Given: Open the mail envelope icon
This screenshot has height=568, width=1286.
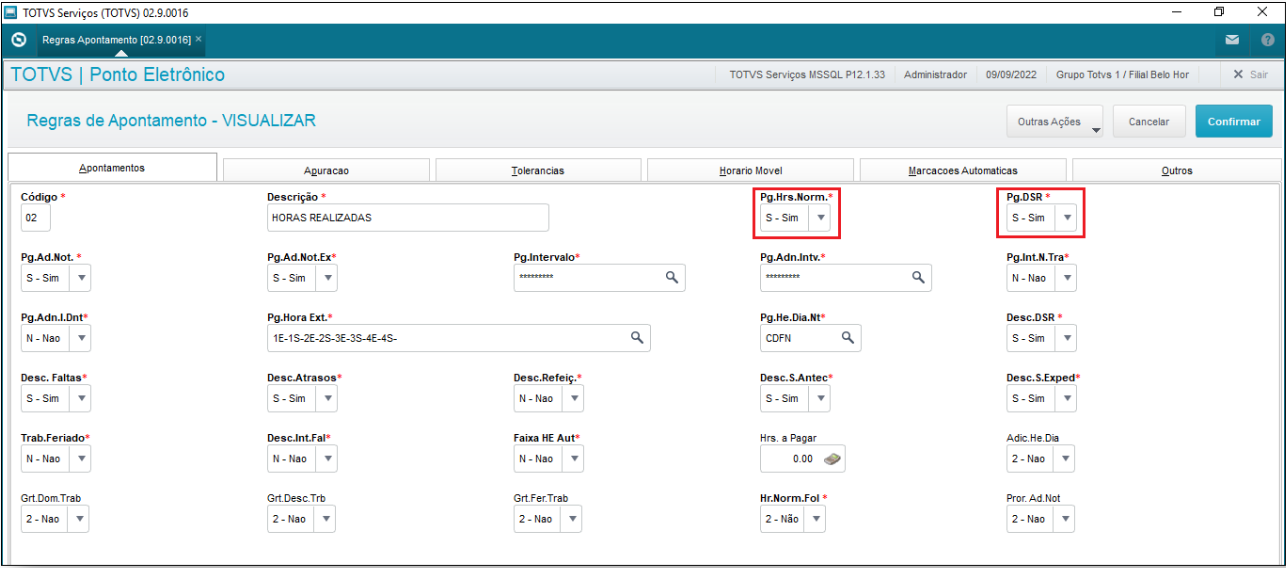Looking at the screenshot, I should (x=1232, y=40).
